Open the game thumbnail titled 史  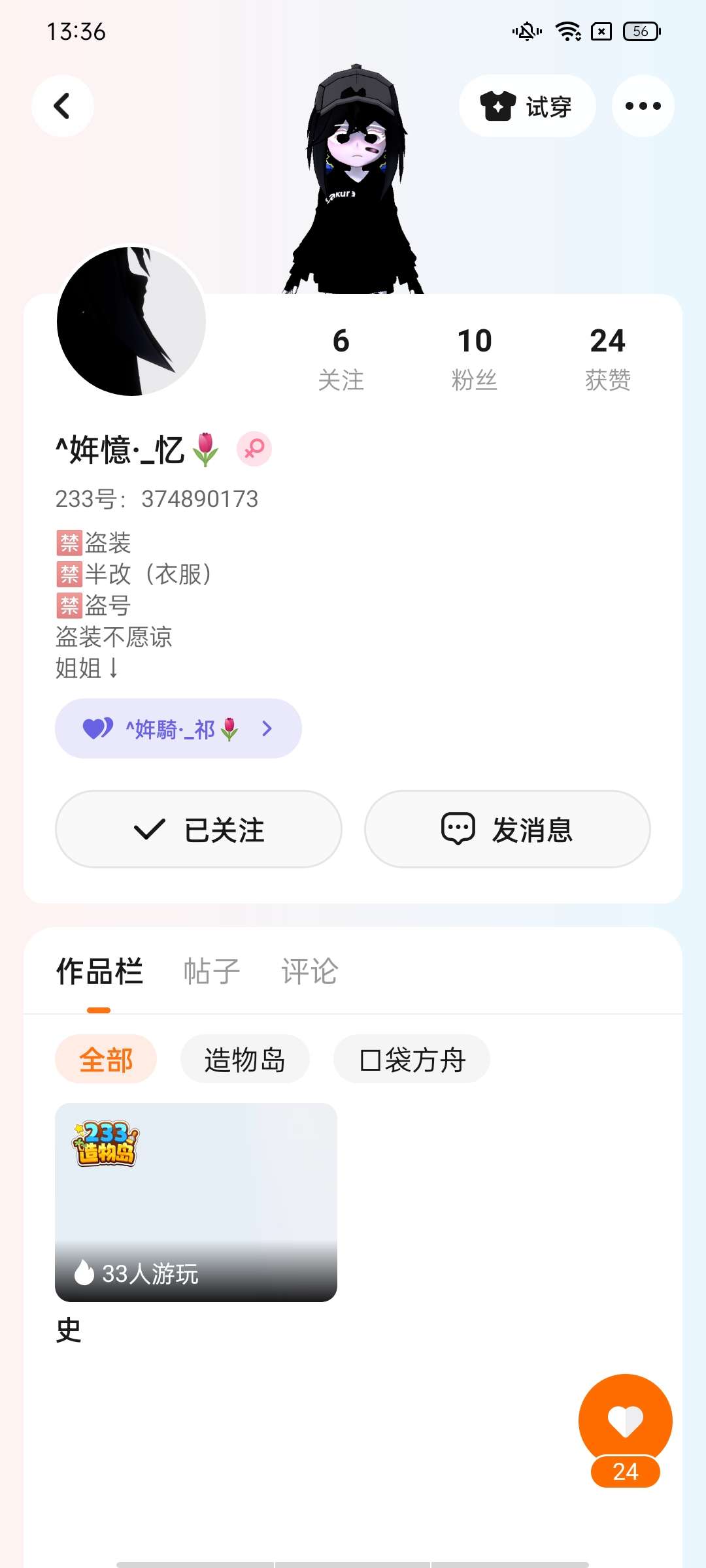196,1202
